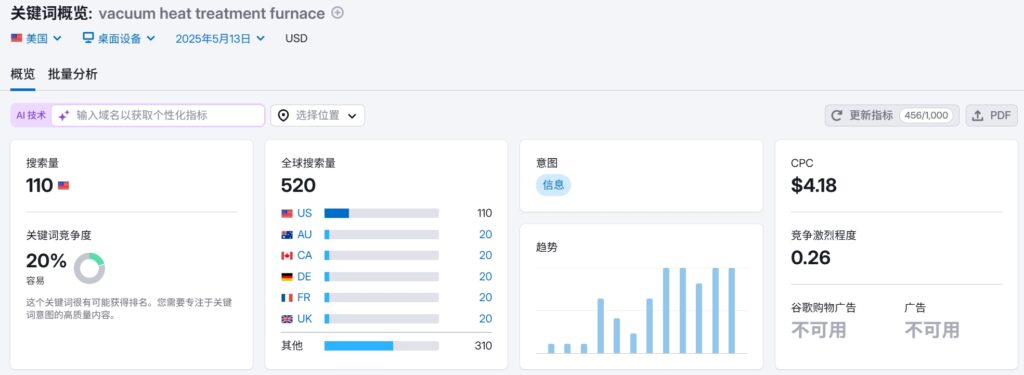The height and width of the screenshot is (375, 1024).
Task: Click the CA volume value 20
Action: [x=485, y=255]
